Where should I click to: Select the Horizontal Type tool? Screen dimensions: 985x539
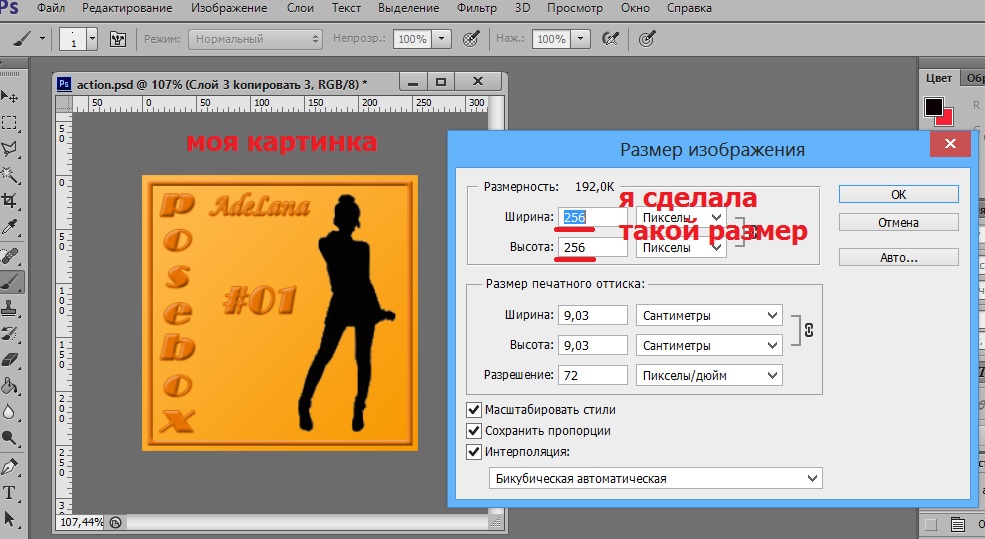(x=10, y=492)
